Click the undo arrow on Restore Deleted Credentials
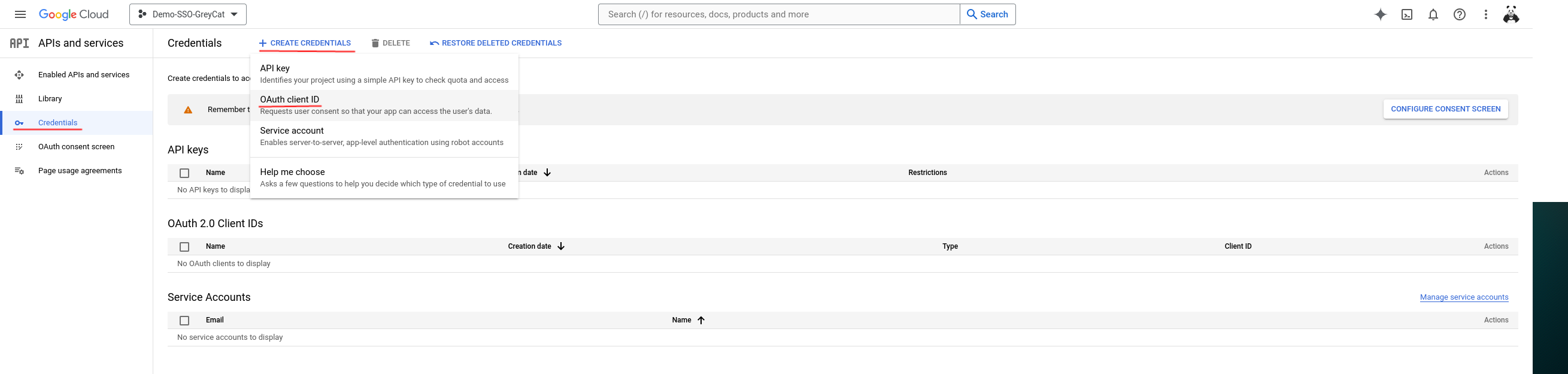Viewport: 1568px width, 374px height. pyautogui.click(x=434, y=43)
